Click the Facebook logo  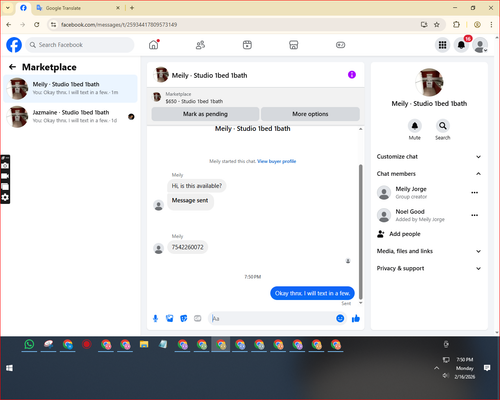(14, 45)
